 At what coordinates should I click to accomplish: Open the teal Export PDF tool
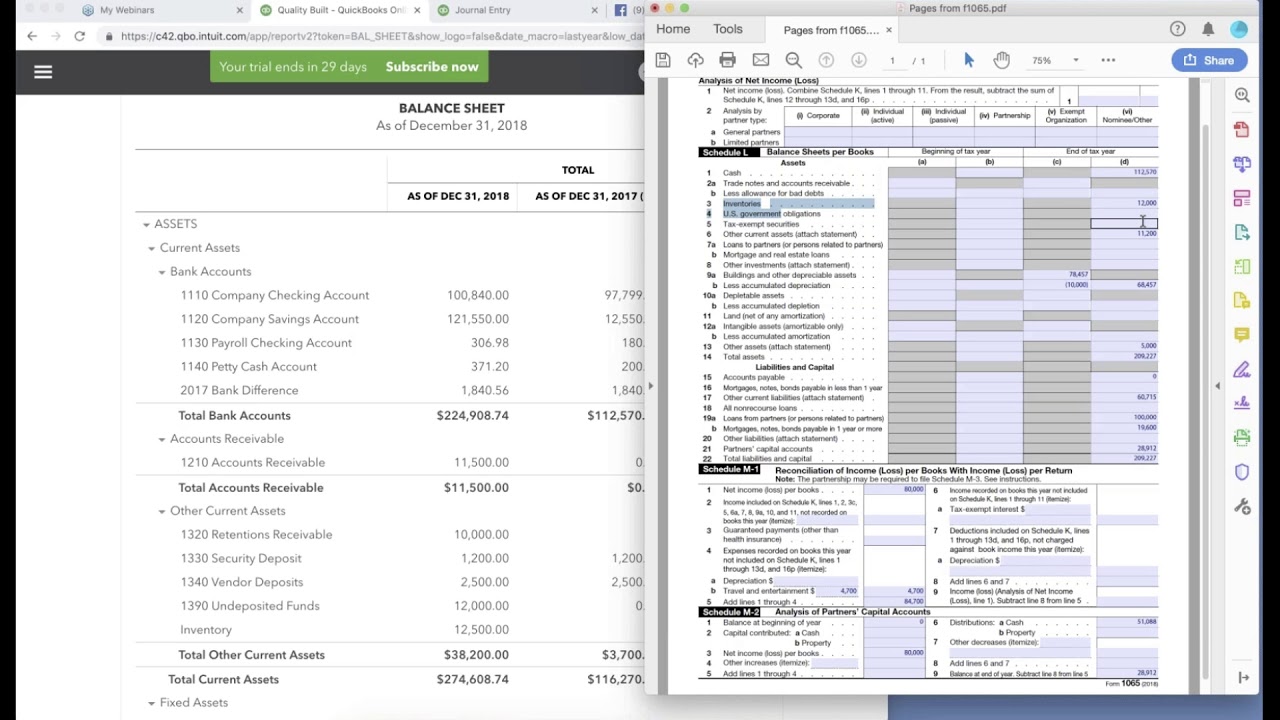1242,232
